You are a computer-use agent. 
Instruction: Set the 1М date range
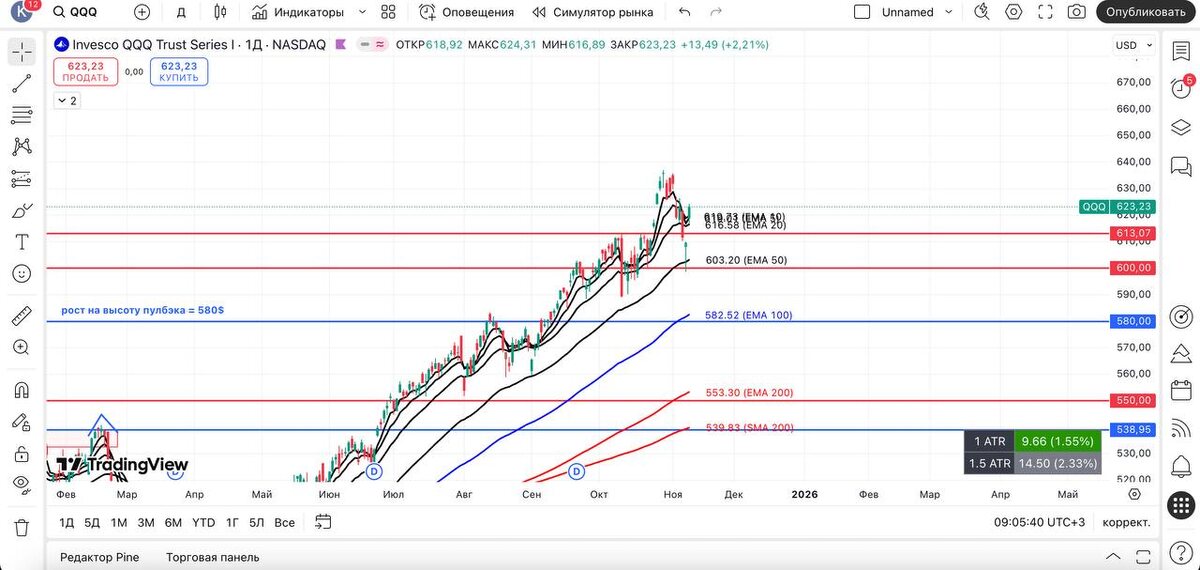119,522
